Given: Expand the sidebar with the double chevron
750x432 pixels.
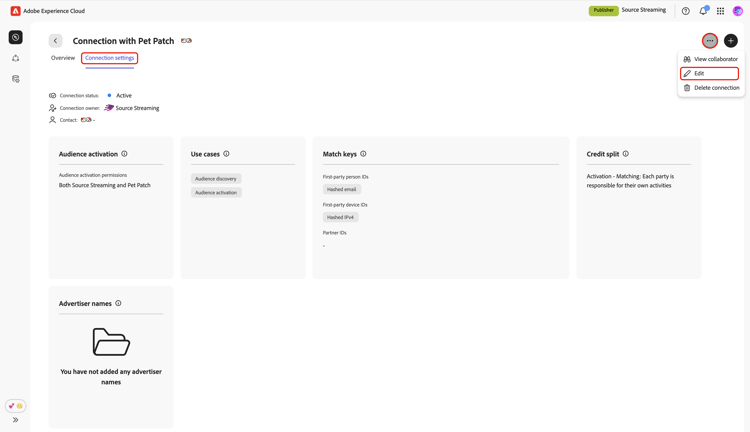Looking at the screenshot, I should tap(15, 420).
